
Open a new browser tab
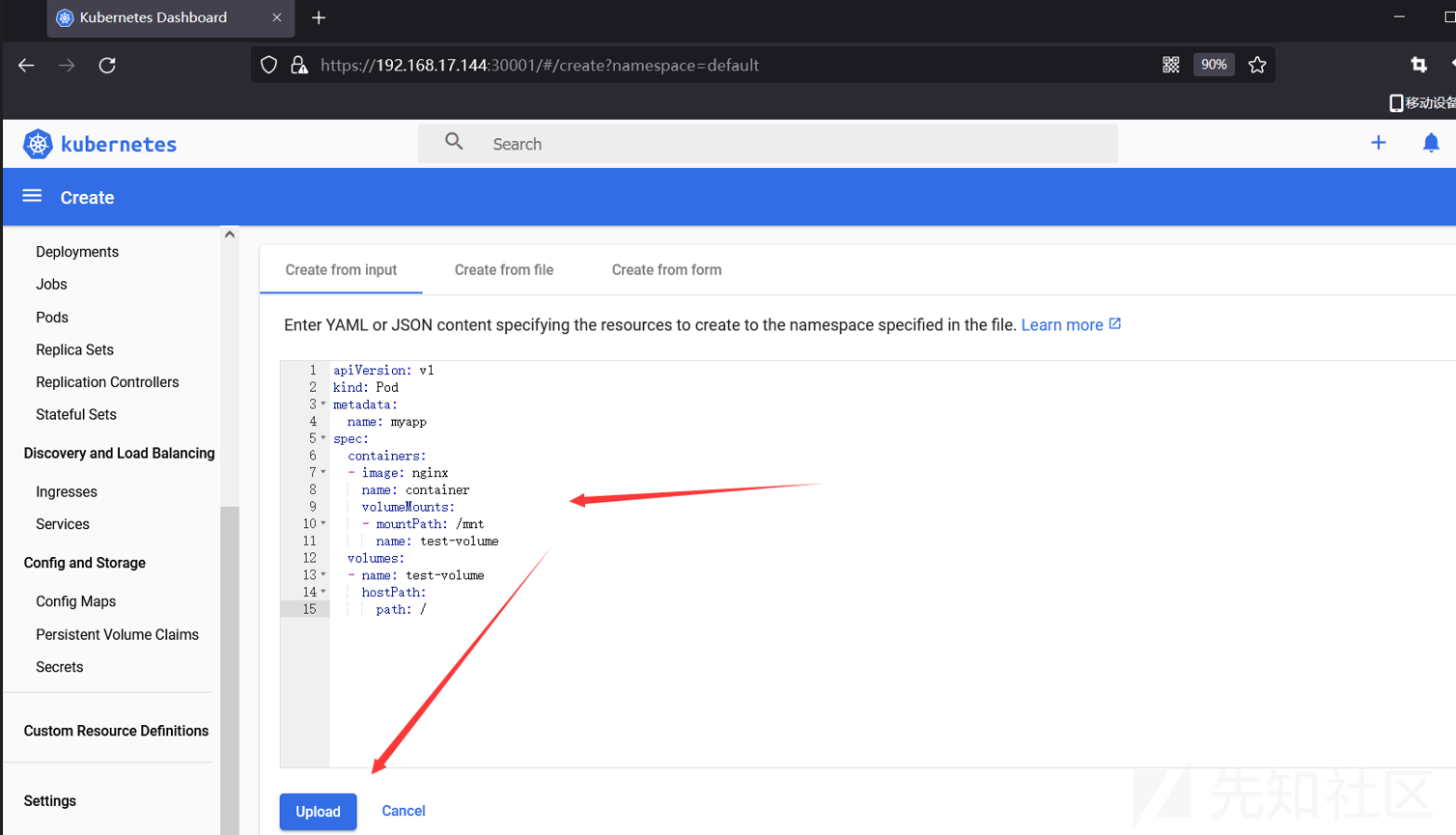click(319, 17)
